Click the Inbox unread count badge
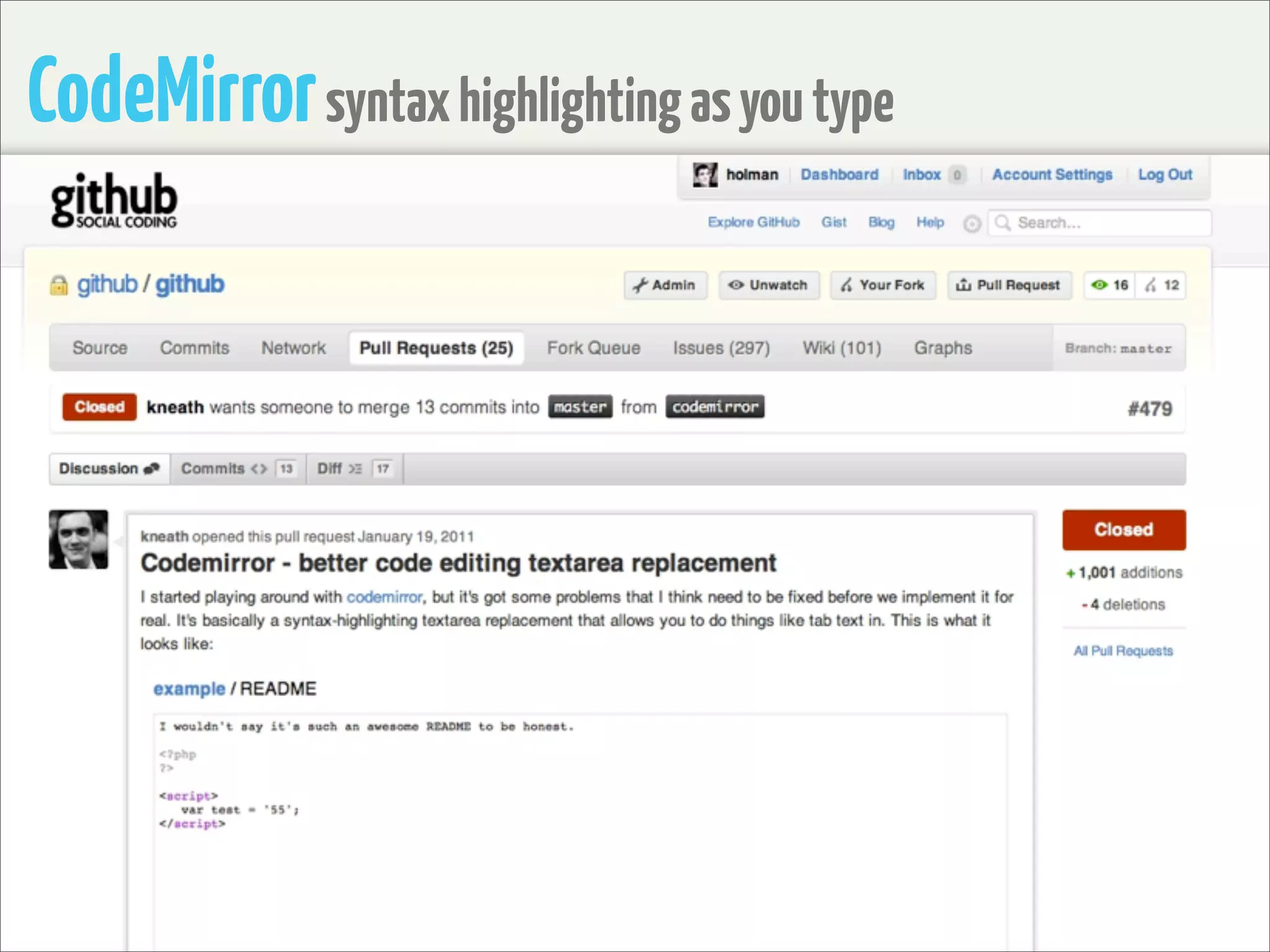 (x=957, y=175)
